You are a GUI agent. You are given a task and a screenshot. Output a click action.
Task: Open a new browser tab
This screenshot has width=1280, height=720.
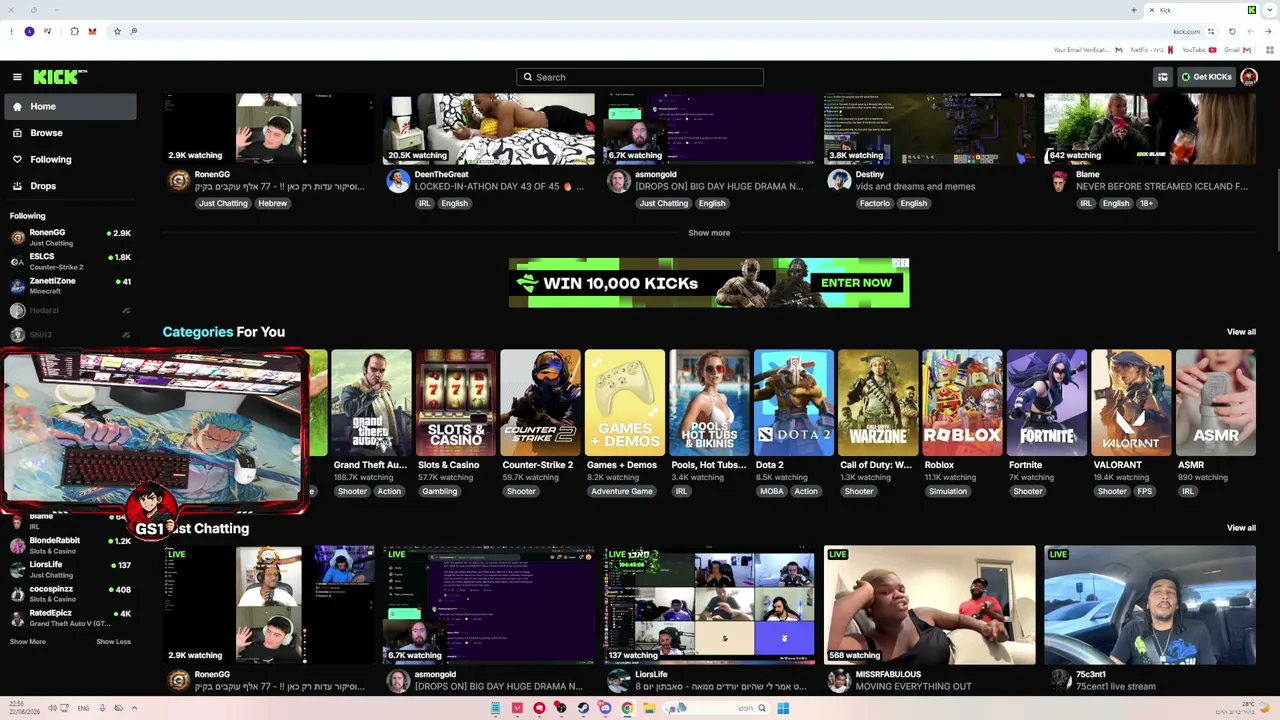click(1133, 10)
